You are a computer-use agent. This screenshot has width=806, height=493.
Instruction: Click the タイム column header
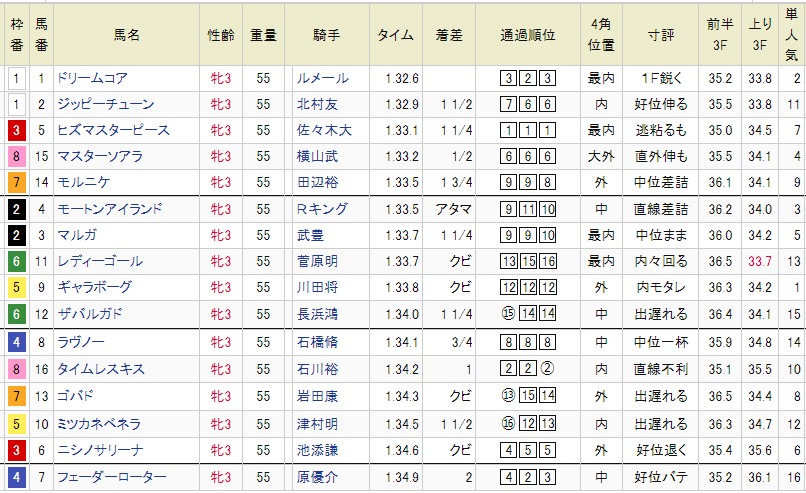point(395,34)
